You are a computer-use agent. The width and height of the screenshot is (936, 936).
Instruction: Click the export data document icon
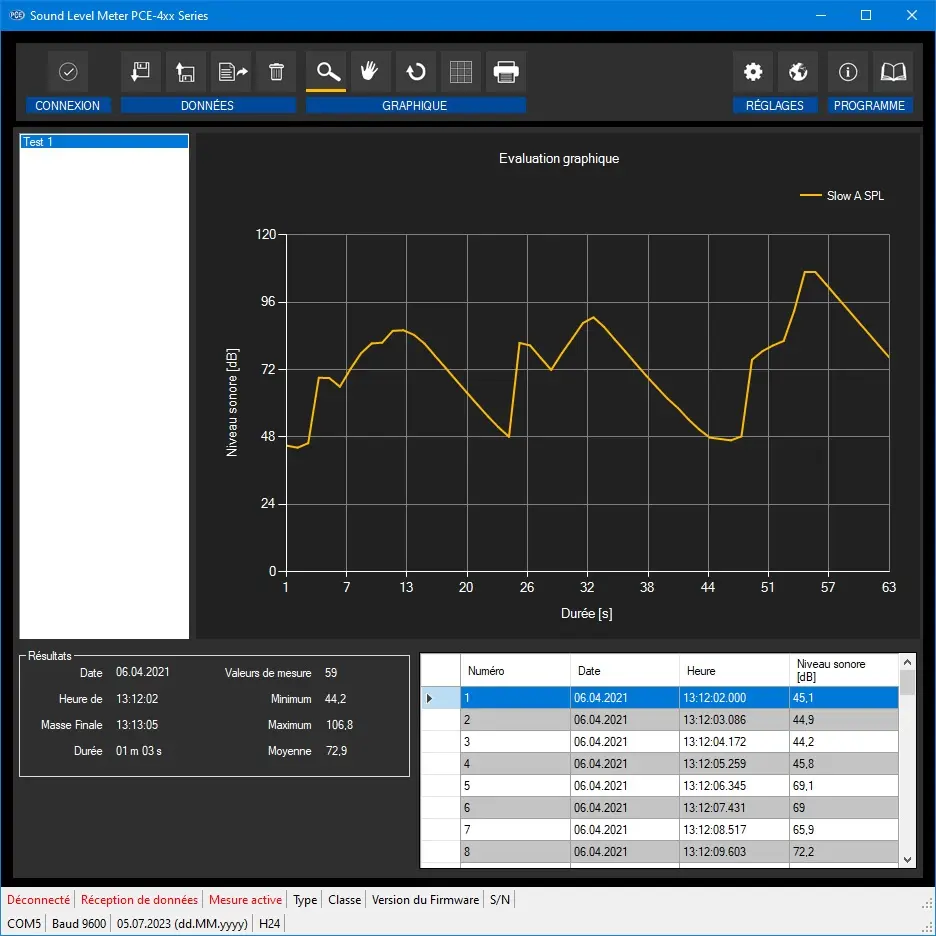pyautogui.click(x=232, y=72)
